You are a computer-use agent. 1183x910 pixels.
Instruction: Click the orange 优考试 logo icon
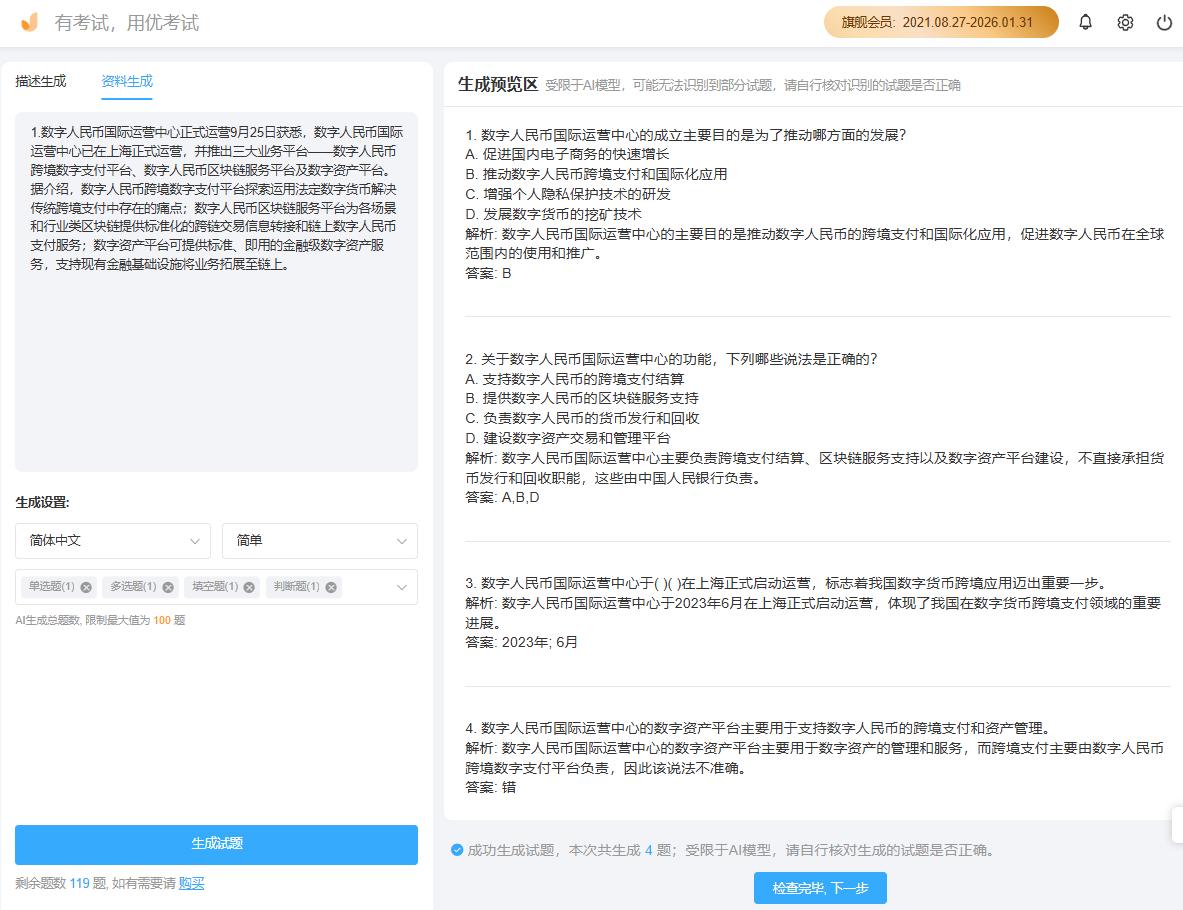[29, 21]
